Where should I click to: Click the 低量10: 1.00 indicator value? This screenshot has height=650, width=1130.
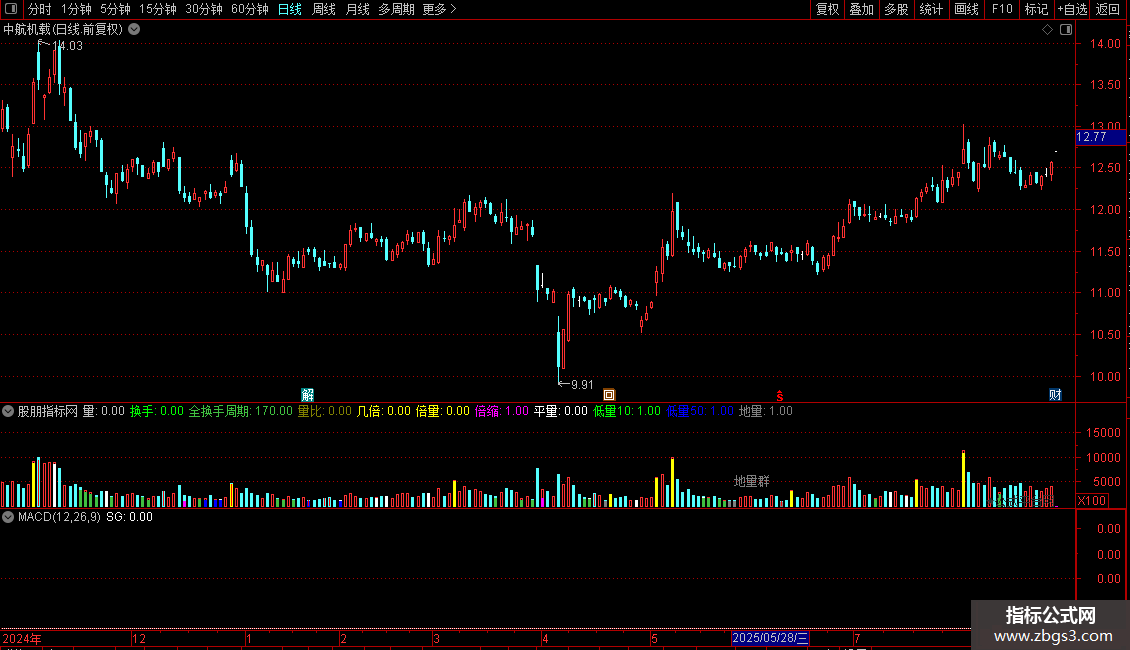click(x=626, y=411)
